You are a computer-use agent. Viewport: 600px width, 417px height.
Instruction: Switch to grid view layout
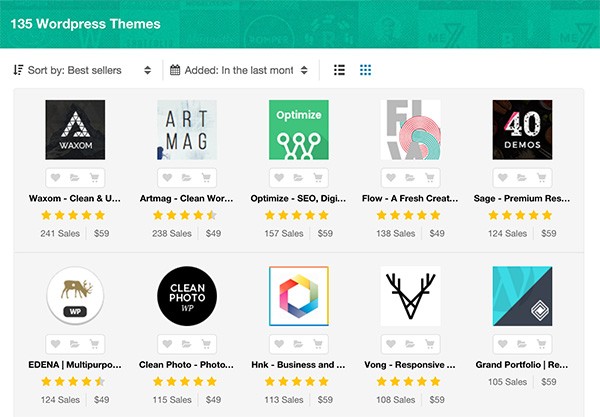pyautogui.click(x=365, y=70)
